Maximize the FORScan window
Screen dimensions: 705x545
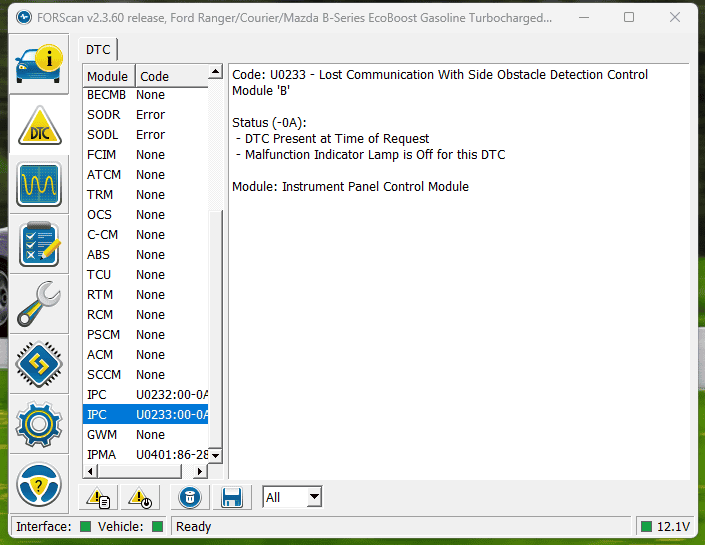(629, 18)
